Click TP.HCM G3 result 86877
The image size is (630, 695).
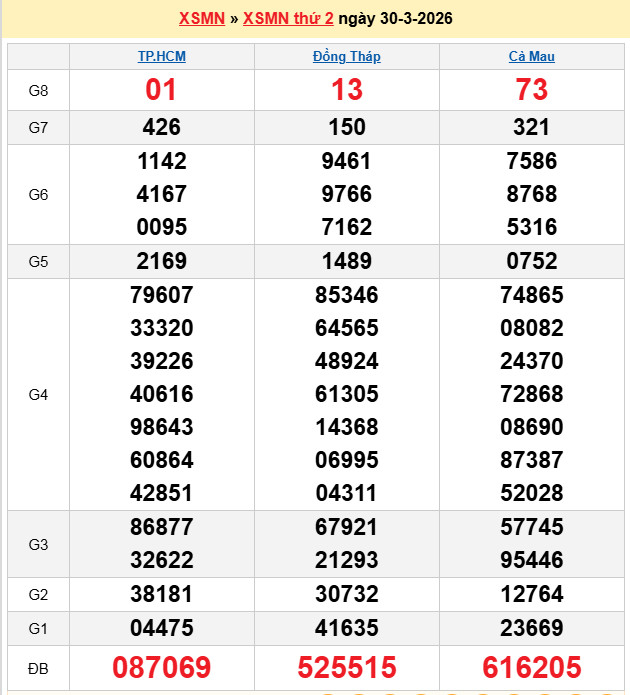point(161,527)
